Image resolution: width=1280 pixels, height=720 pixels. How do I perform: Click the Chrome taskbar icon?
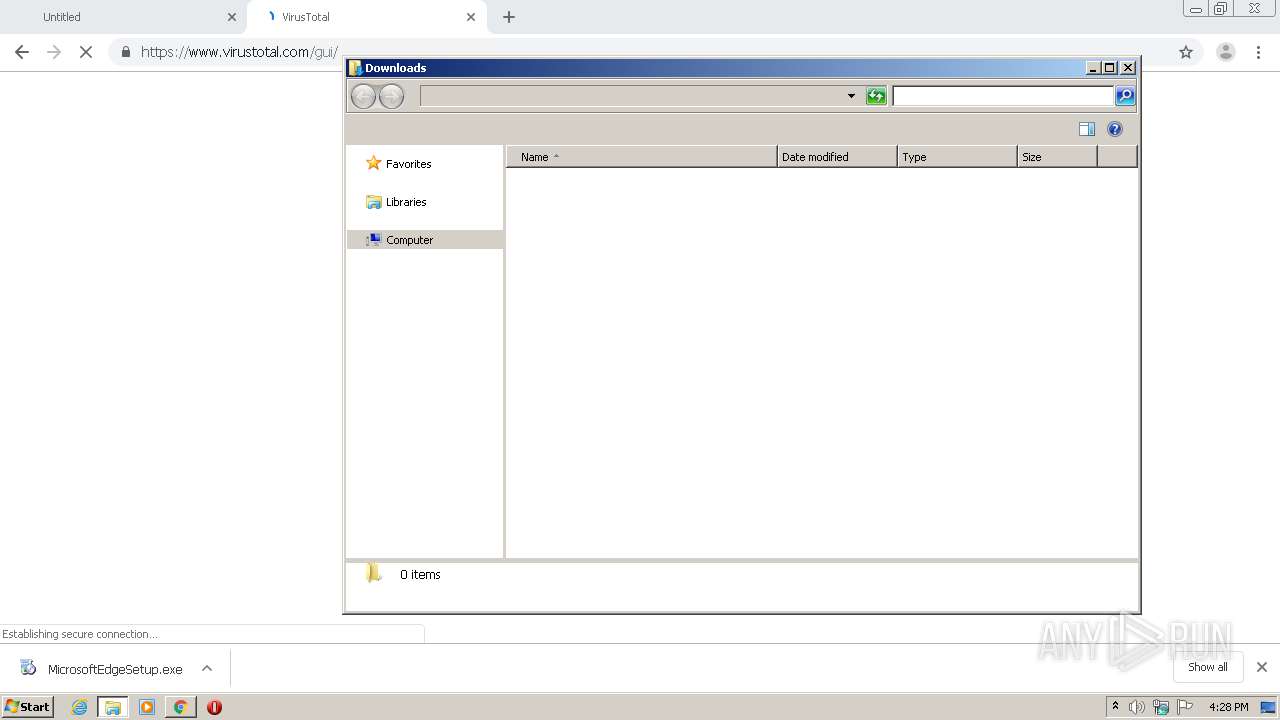180,707
